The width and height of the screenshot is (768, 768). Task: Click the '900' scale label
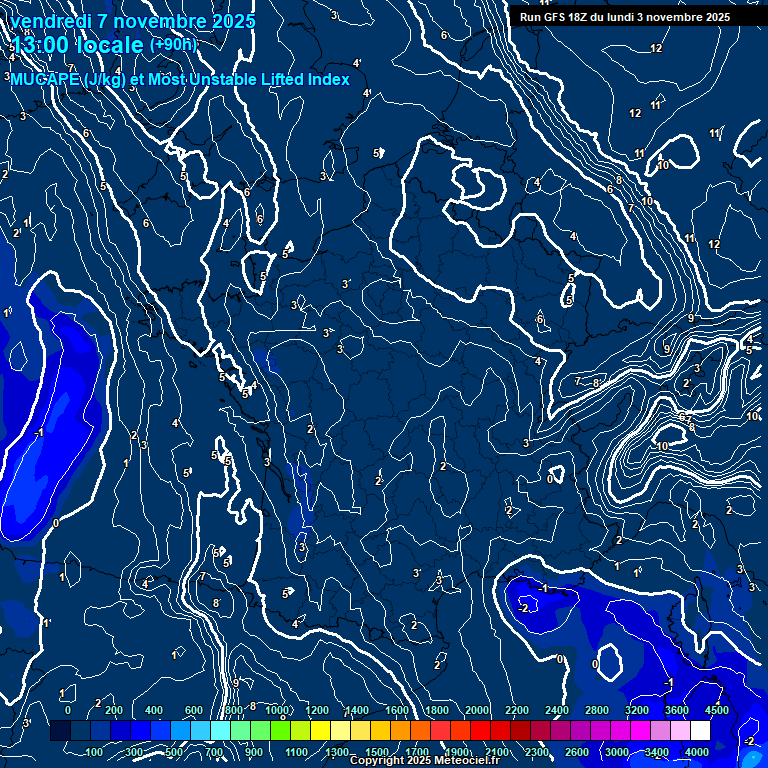click(x=254, y=752)
